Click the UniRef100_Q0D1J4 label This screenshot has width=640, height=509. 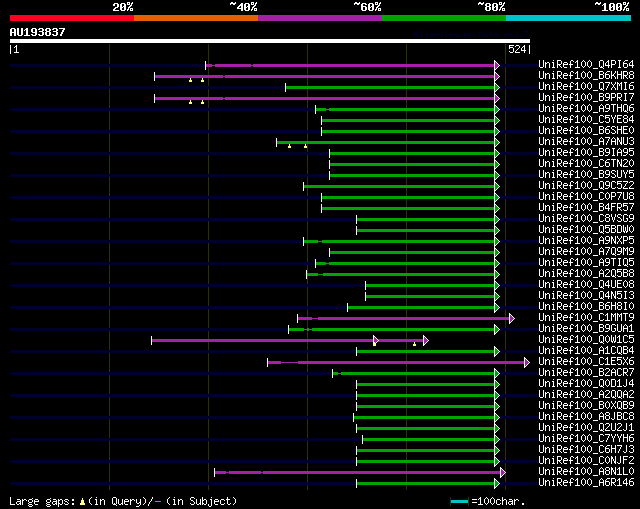pos(586,384)
